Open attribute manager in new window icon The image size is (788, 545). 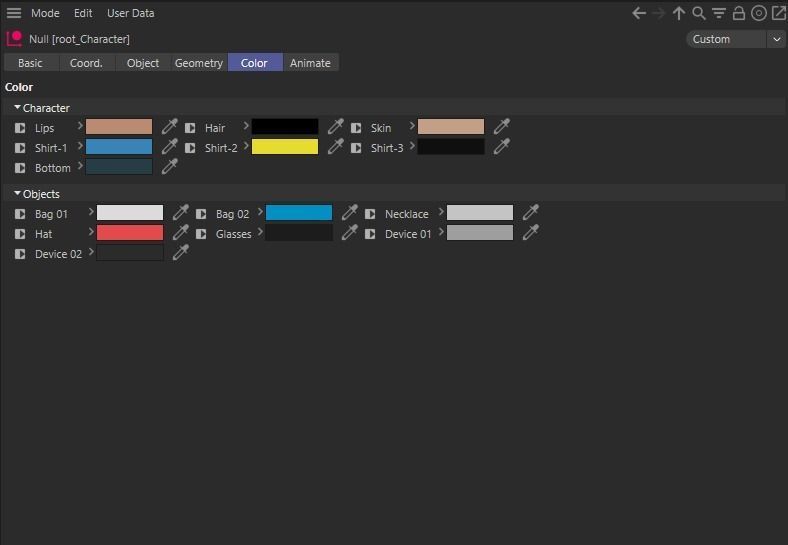(778, 13)
